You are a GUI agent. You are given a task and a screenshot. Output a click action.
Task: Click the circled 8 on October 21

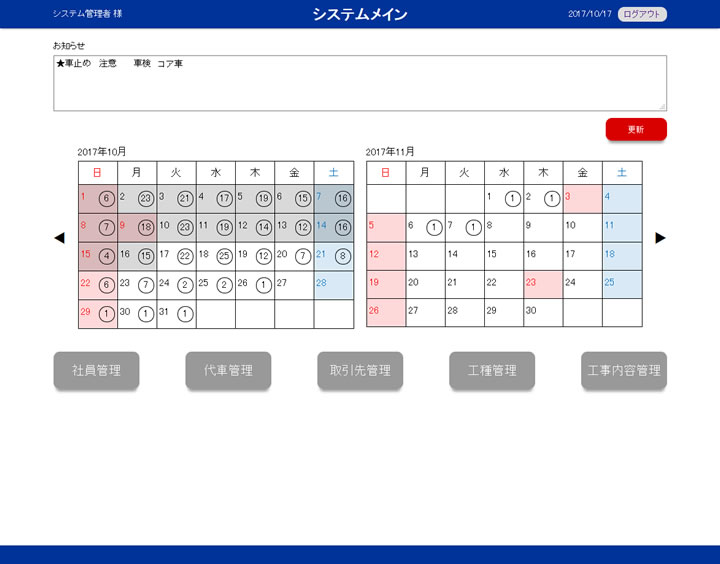pos(343,256)
